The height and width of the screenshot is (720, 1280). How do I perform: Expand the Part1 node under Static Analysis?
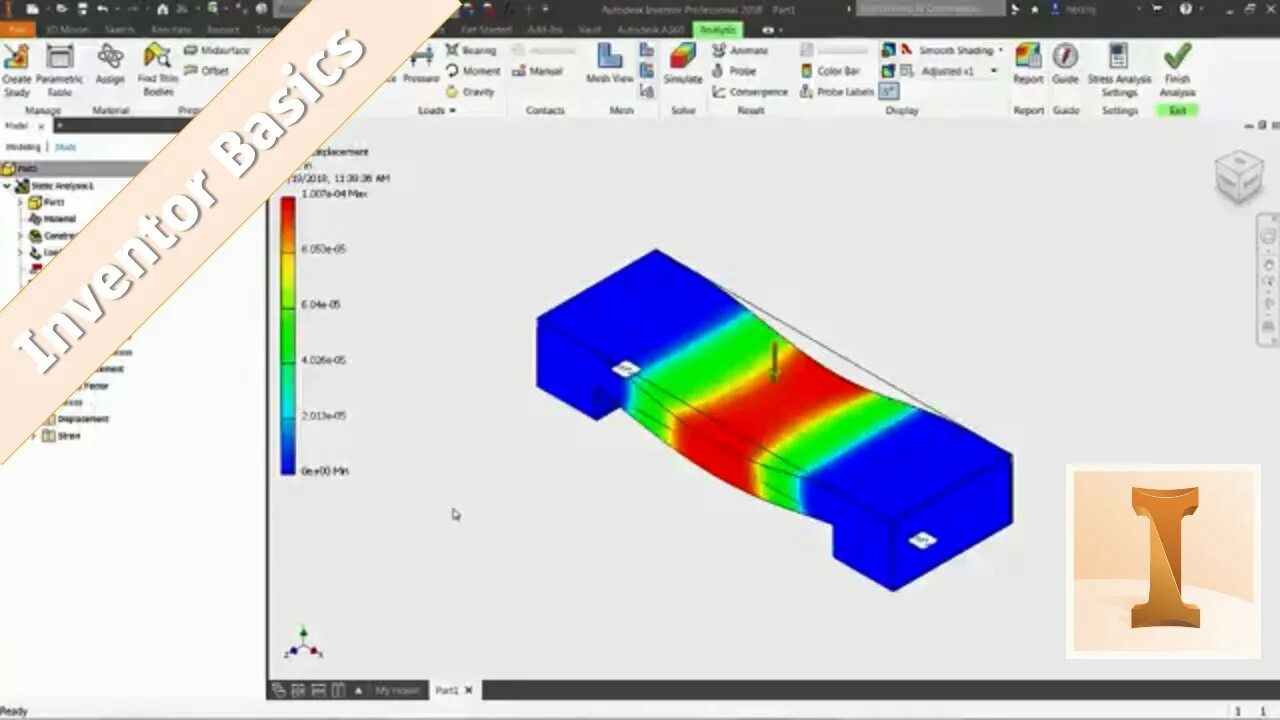pos(21,202)
